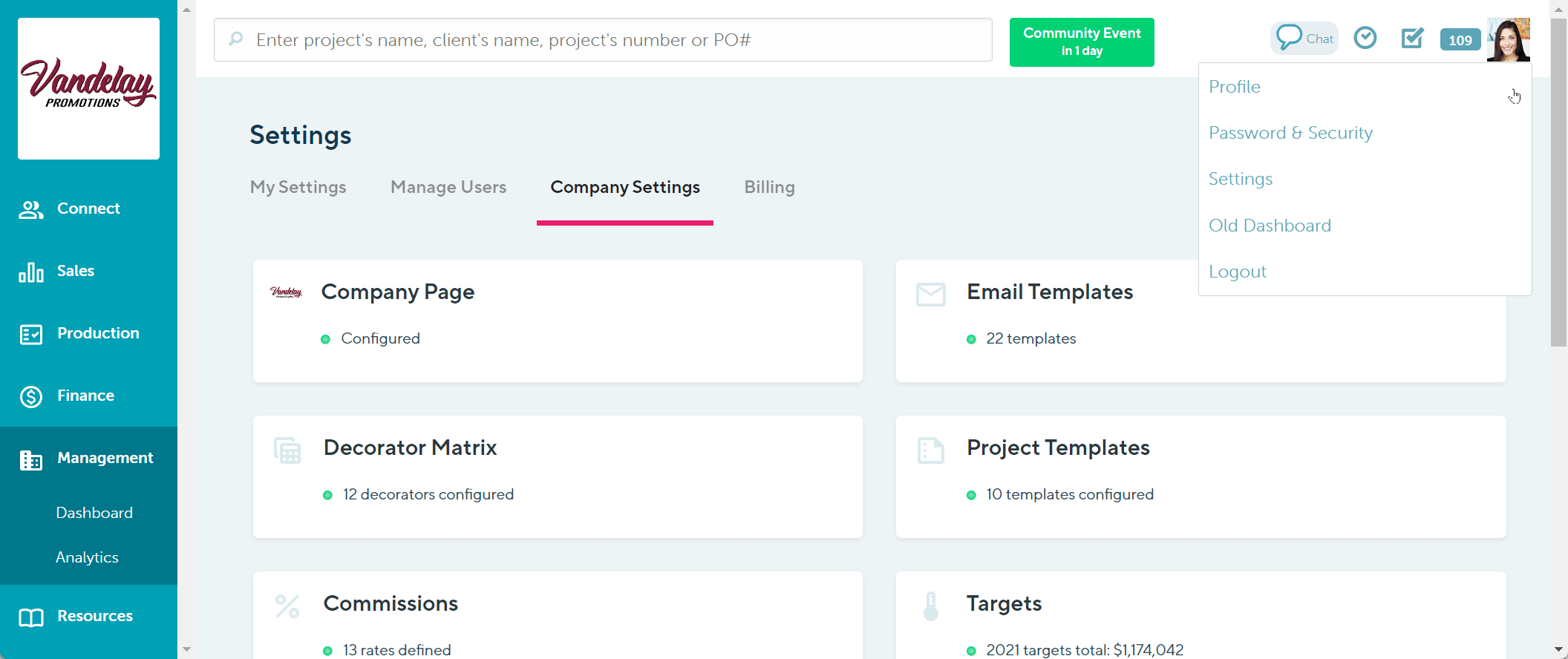The width and height of the screenshot is (1568, 659).
Task: Open the user avatar menu
Action: (1508, 40)
